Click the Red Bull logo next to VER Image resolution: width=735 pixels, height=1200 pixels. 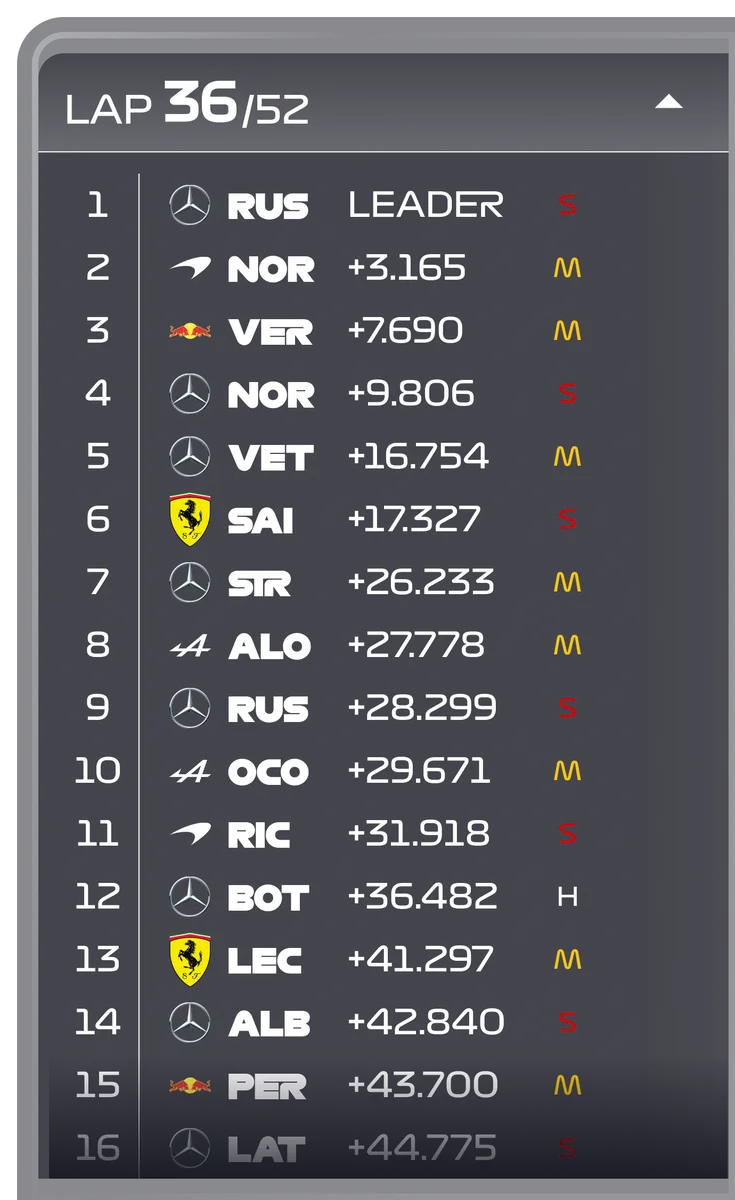tap(190, 331)
